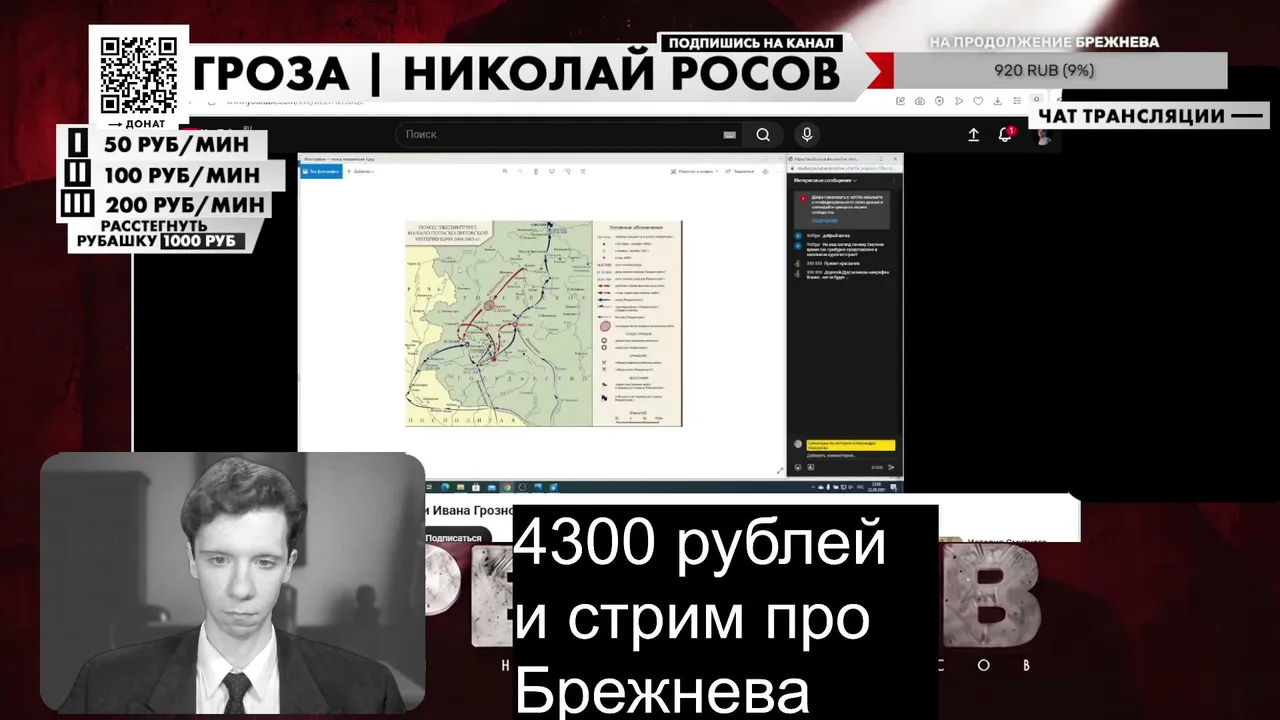This screenshot has width=1280, height=720.
Task: Click the 'Подписаться' subscribe button
Action: 453,538
